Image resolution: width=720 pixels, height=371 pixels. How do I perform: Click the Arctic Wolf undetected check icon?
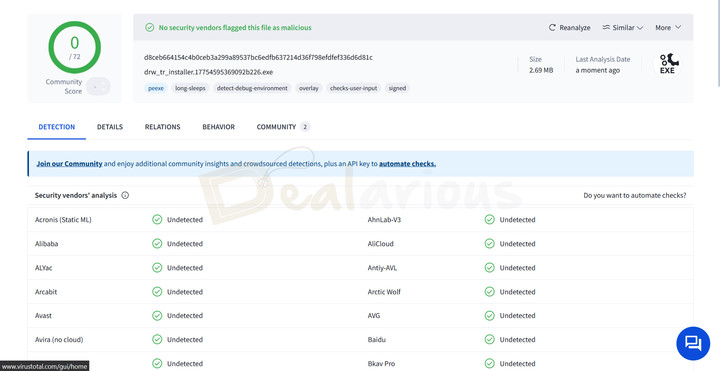click(x=489, y=292)
